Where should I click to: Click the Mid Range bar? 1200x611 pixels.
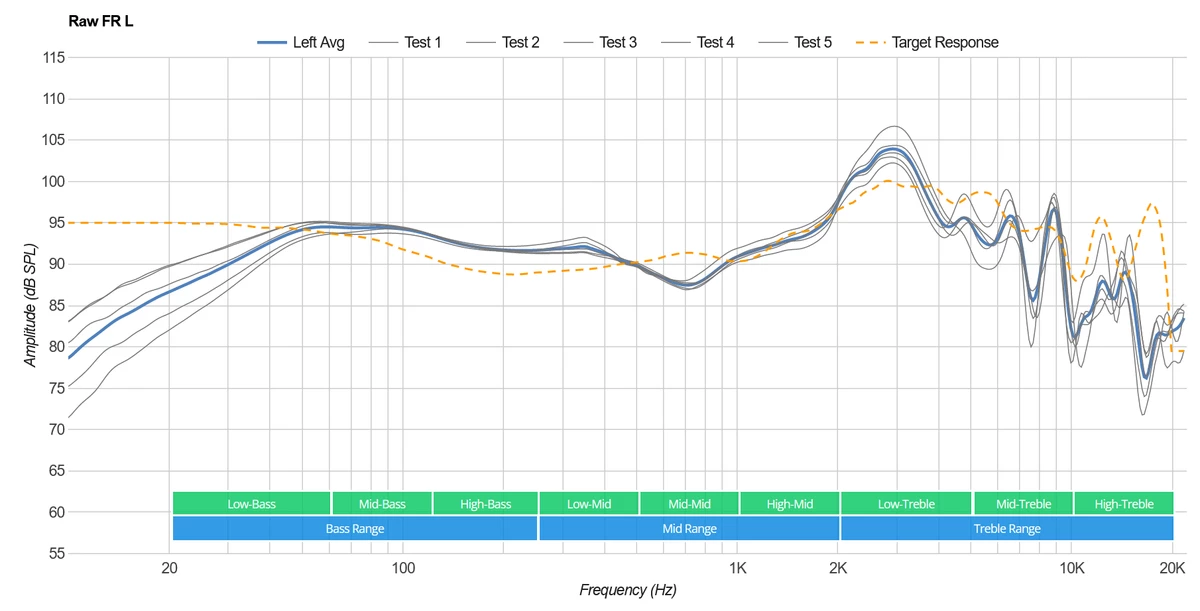689,528
